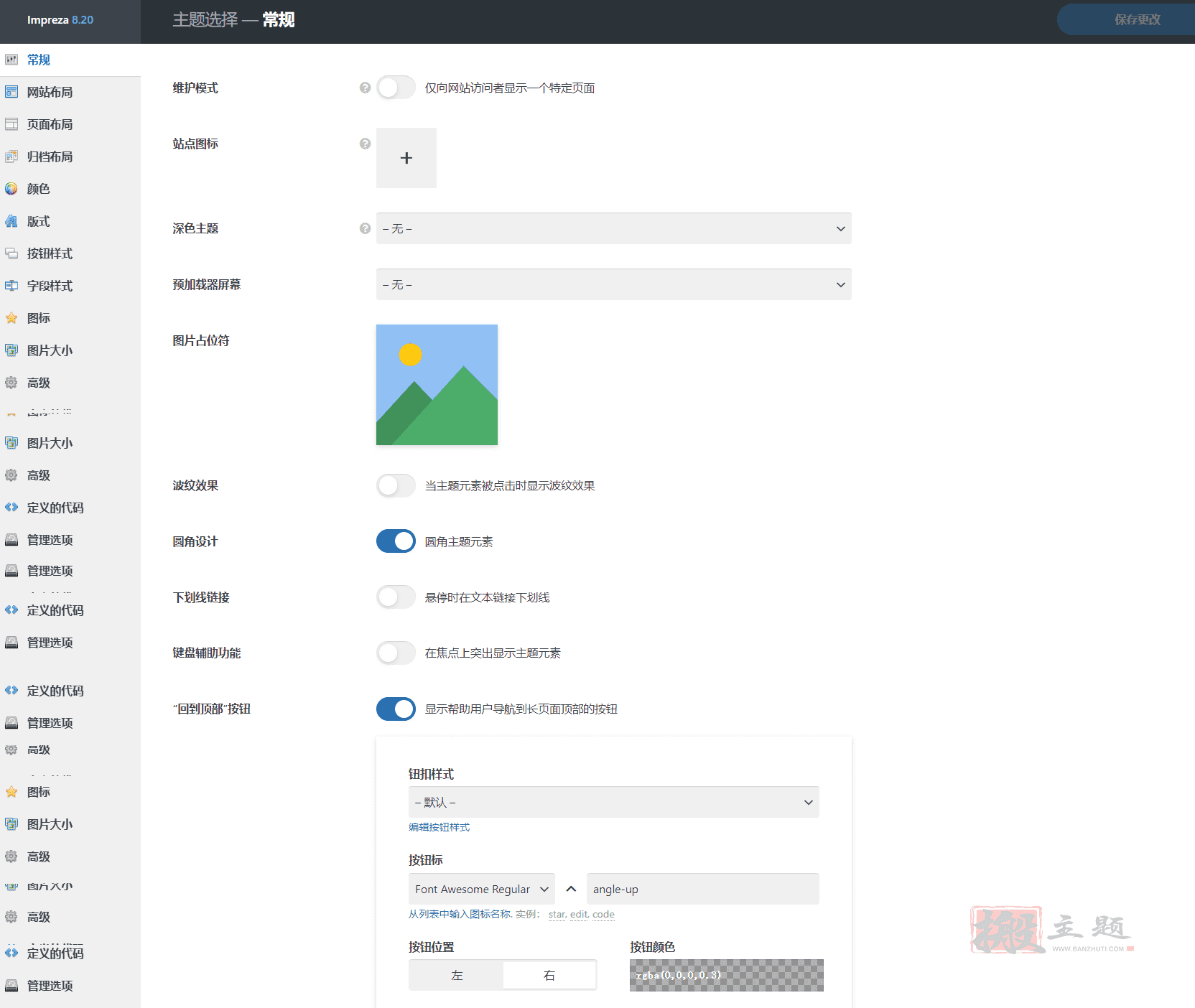
Task: Click the 归档布局 sidebar icon
Action: point(11,157)
